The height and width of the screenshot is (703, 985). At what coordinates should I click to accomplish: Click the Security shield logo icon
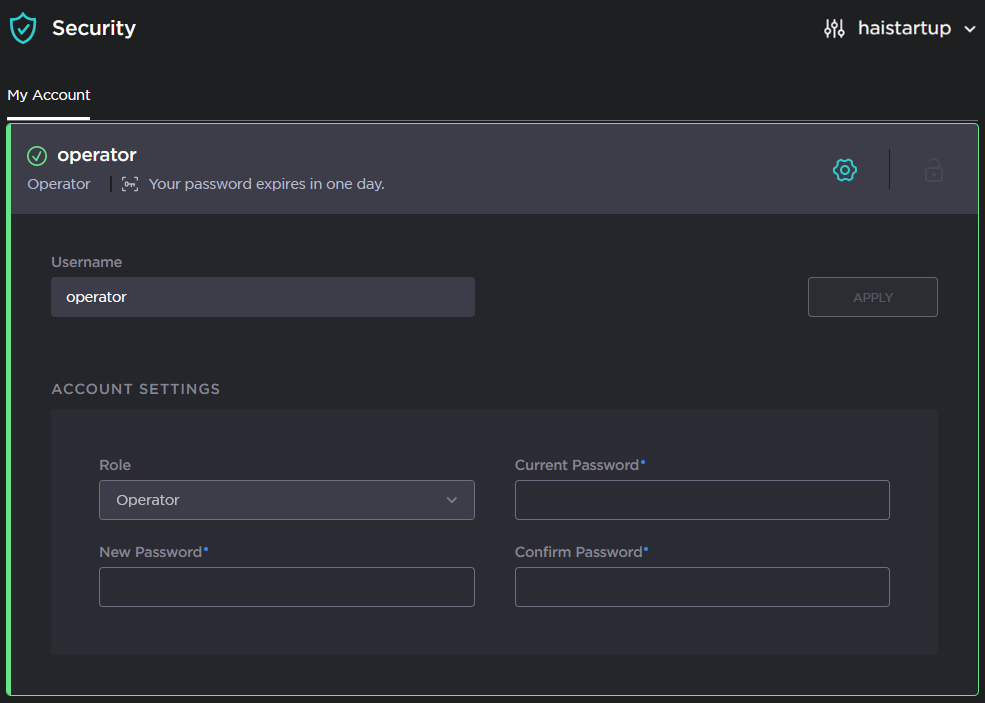(22, 28)
